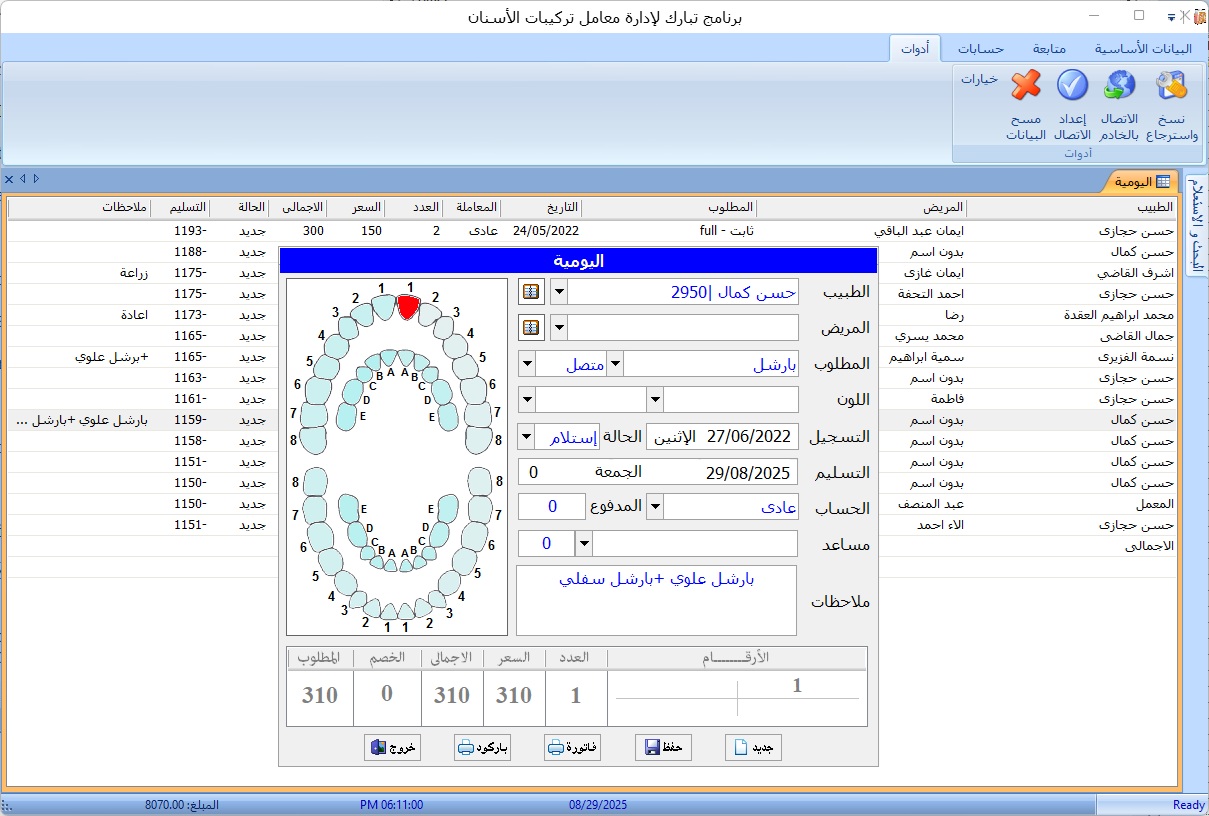Image resolution: width=1209 pixels, height=816 pixels.
Task: Open the account type (الحساب) dropdown showing عادى
Action: pyautogui.click(x=656, y=507)
